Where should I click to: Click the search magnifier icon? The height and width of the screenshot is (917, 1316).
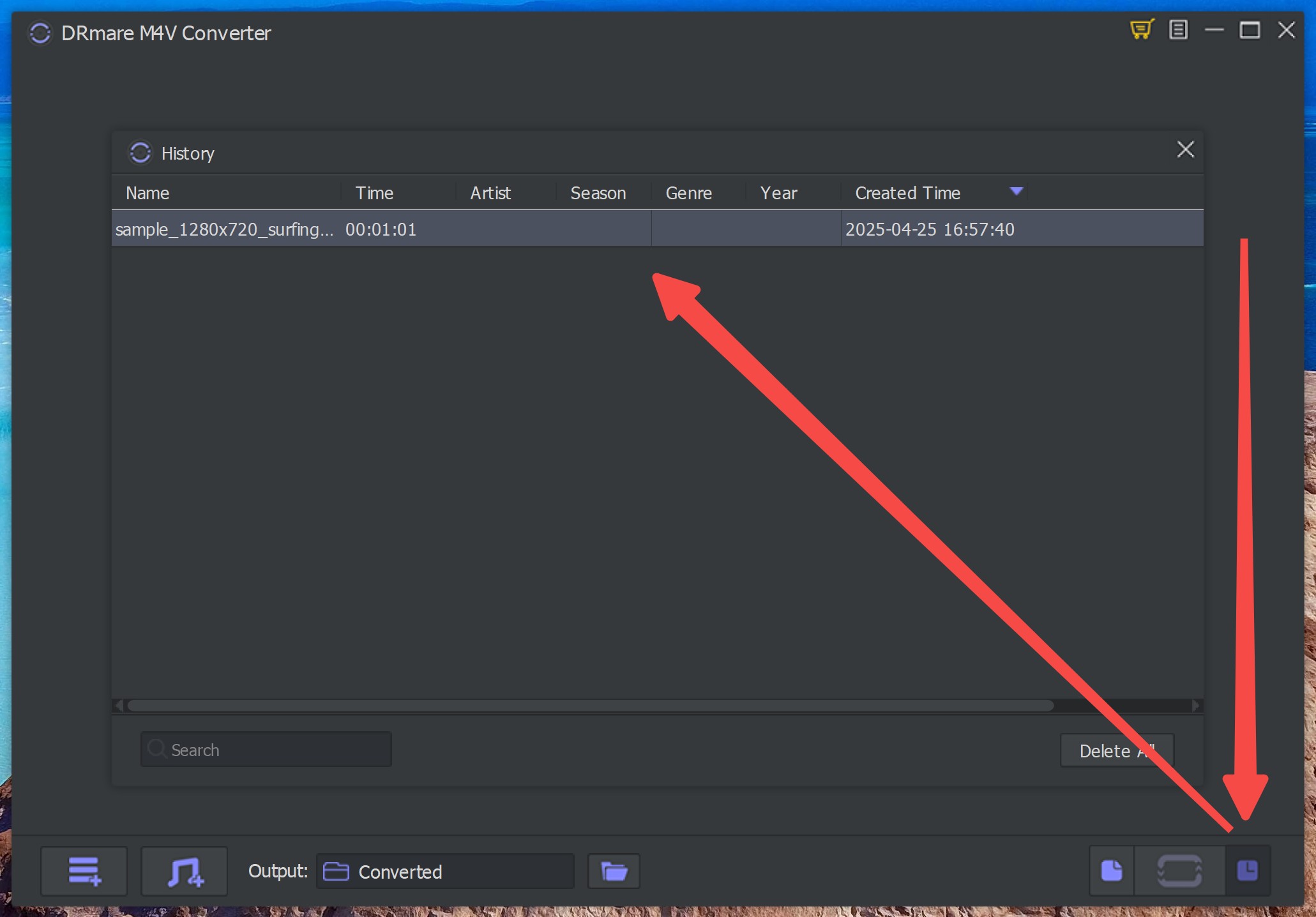tap(156, 748)
